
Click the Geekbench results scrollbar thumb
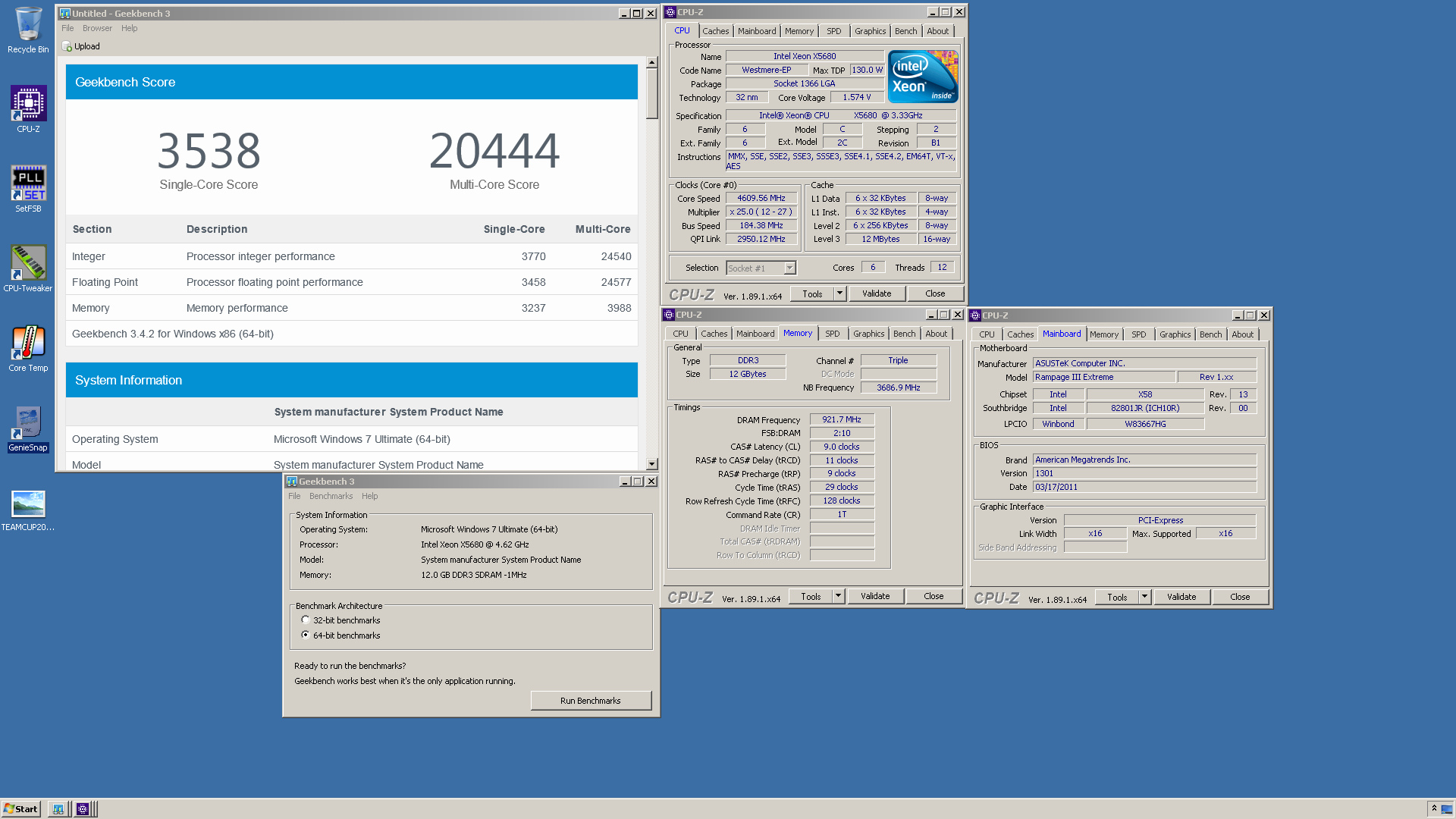(x=651, y=94)
